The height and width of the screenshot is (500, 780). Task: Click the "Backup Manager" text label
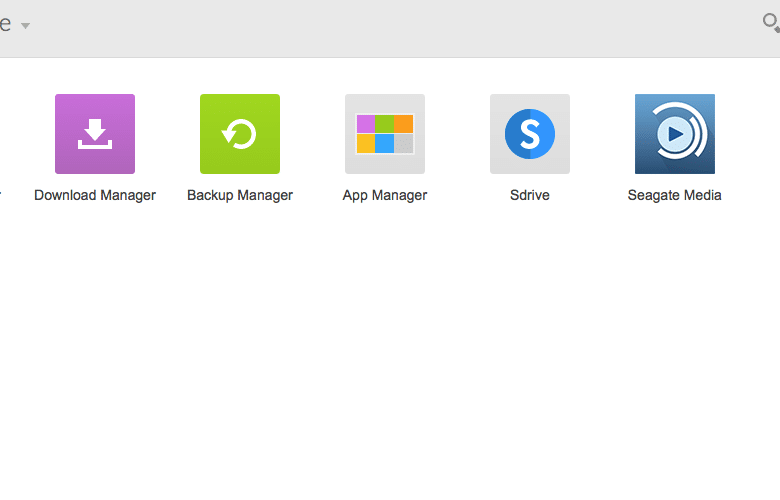(x=240, y=195)
